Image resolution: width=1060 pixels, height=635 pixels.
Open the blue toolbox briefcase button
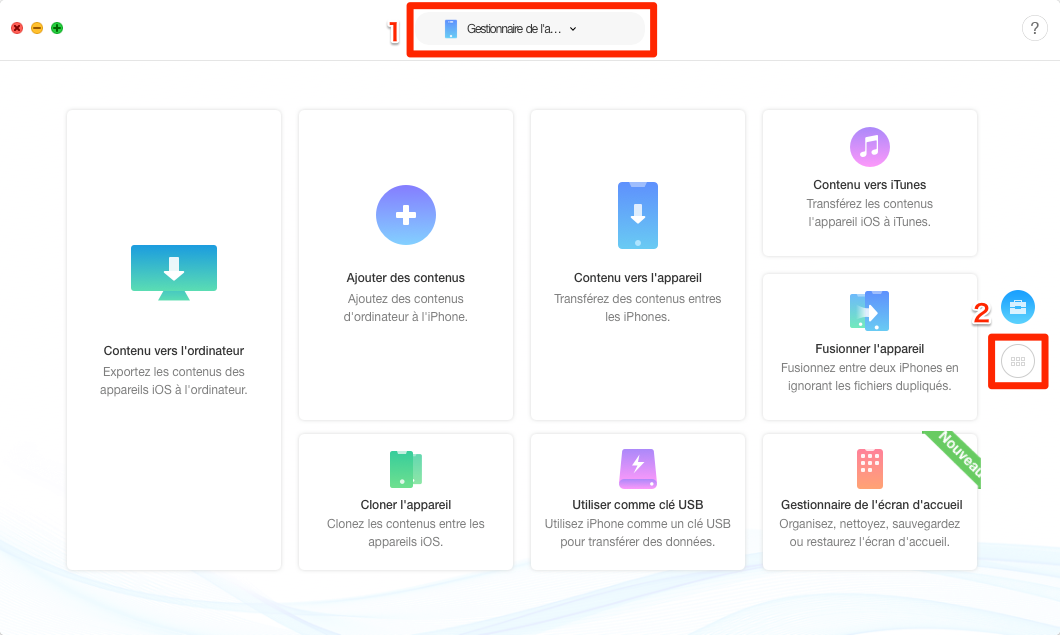tap(1017, 307)
